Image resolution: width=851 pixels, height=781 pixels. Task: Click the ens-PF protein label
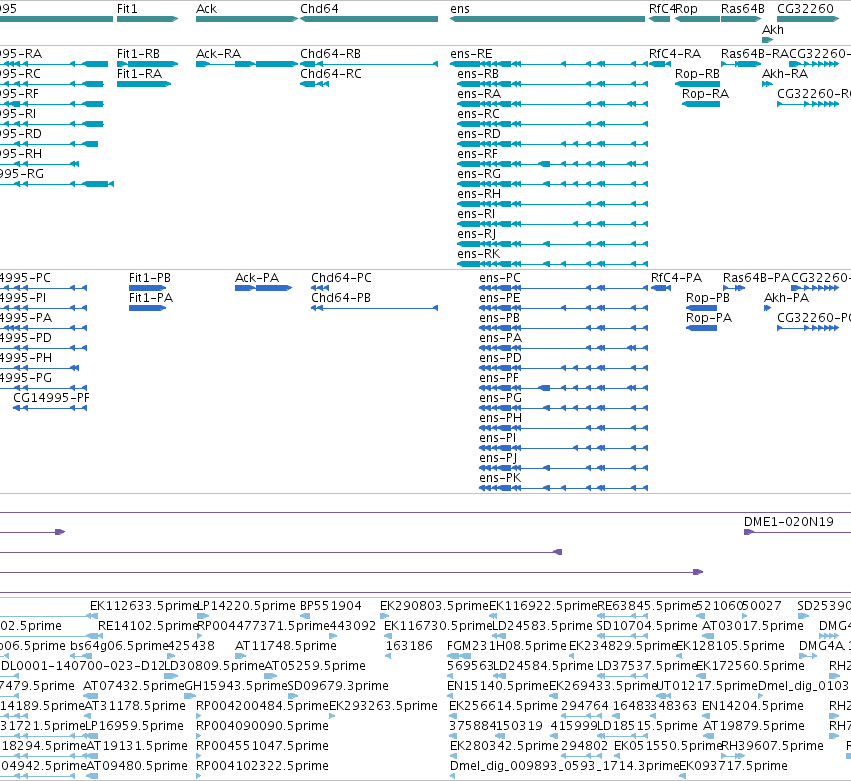499,378
